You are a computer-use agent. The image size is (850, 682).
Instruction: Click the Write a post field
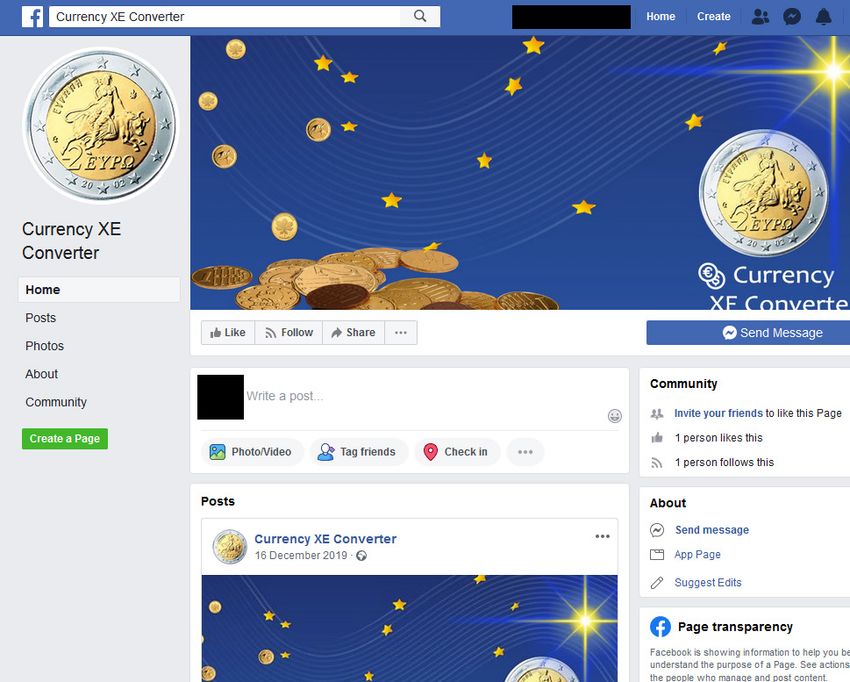[x=426, y=396]
